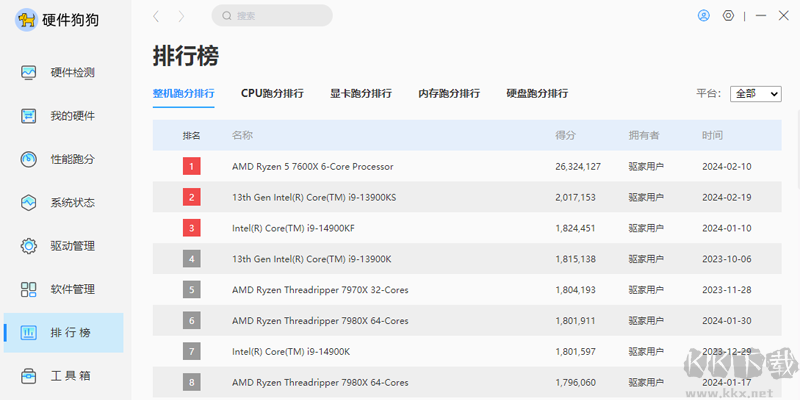Click the date 2024-01-30
The height and width of the screenshot is (400, 800).
(x=727, y=321)
